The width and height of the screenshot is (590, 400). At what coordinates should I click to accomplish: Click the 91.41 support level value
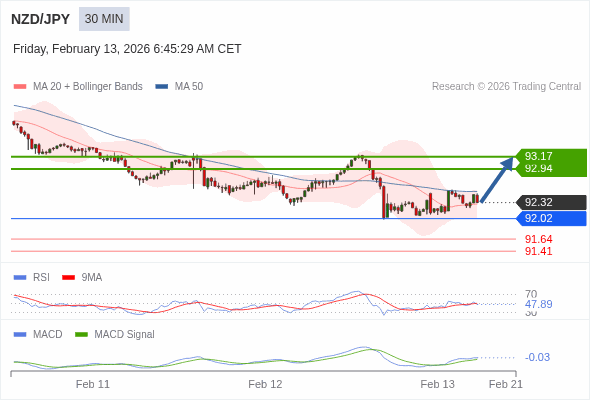click(x=539, y=251)
